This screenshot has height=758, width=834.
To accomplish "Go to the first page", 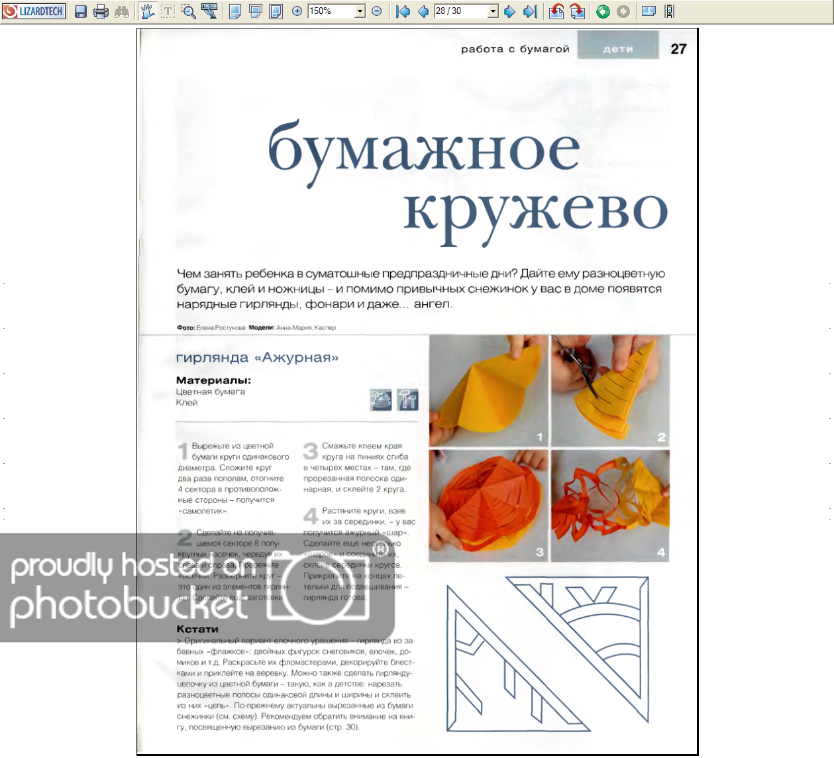I will pos(403,11).
